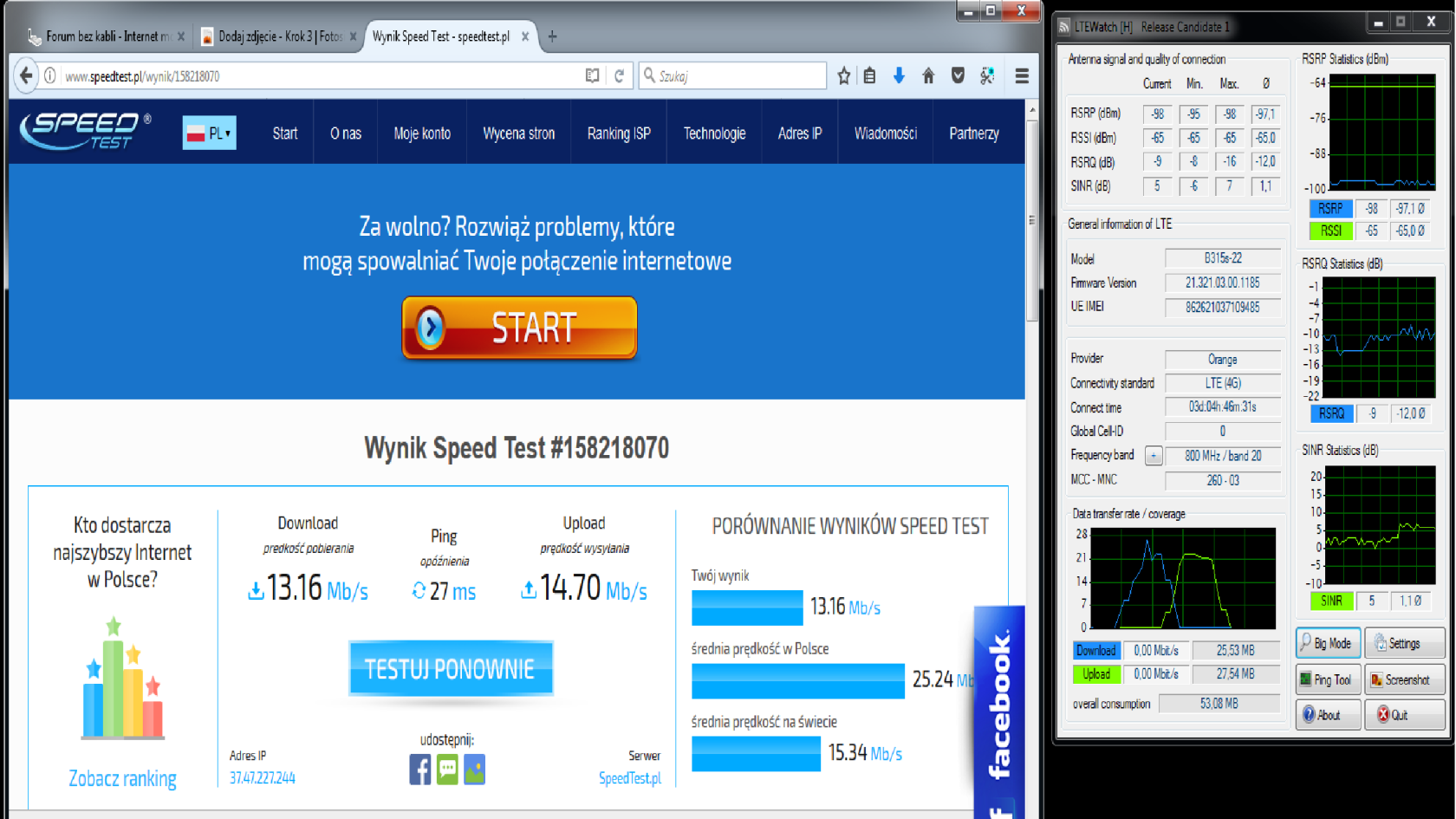This screenshot has height=819, width=1456.
Task: Click overall consumption 53,08 MB
Action: tap(1219, 703)
